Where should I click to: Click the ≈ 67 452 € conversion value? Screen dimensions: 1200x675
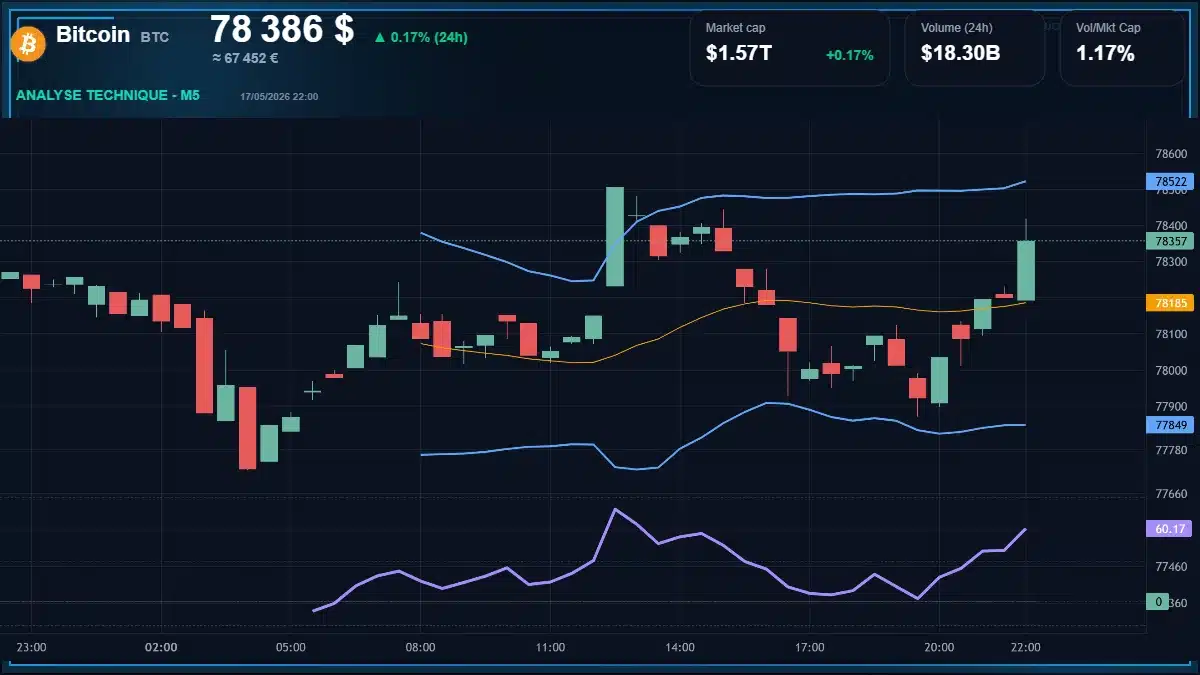tap(245, 59)
